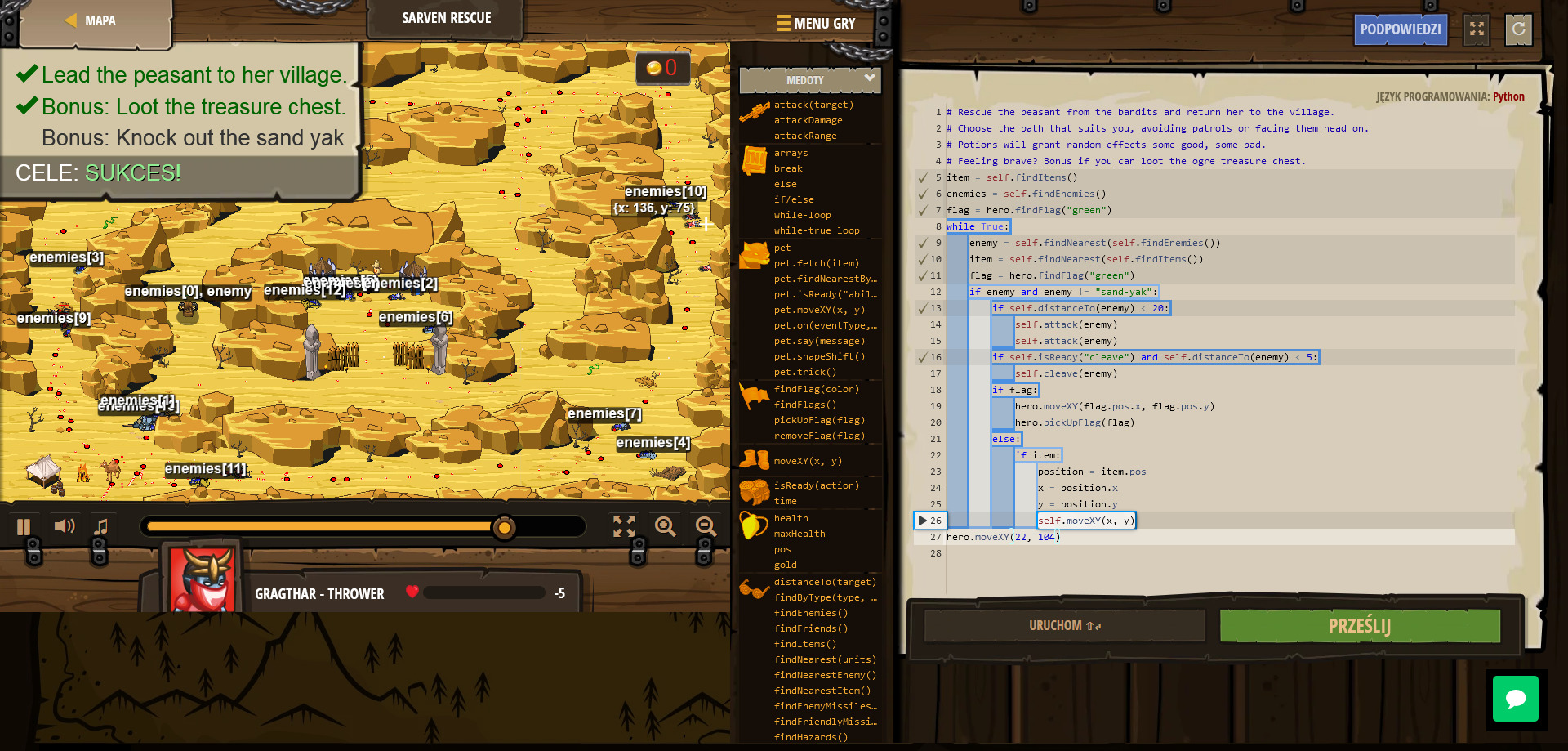Image resolution: width=1568 pixels, height=751 pixels.
Task: Select the while-true loop entry
Action: coord(817,230)
